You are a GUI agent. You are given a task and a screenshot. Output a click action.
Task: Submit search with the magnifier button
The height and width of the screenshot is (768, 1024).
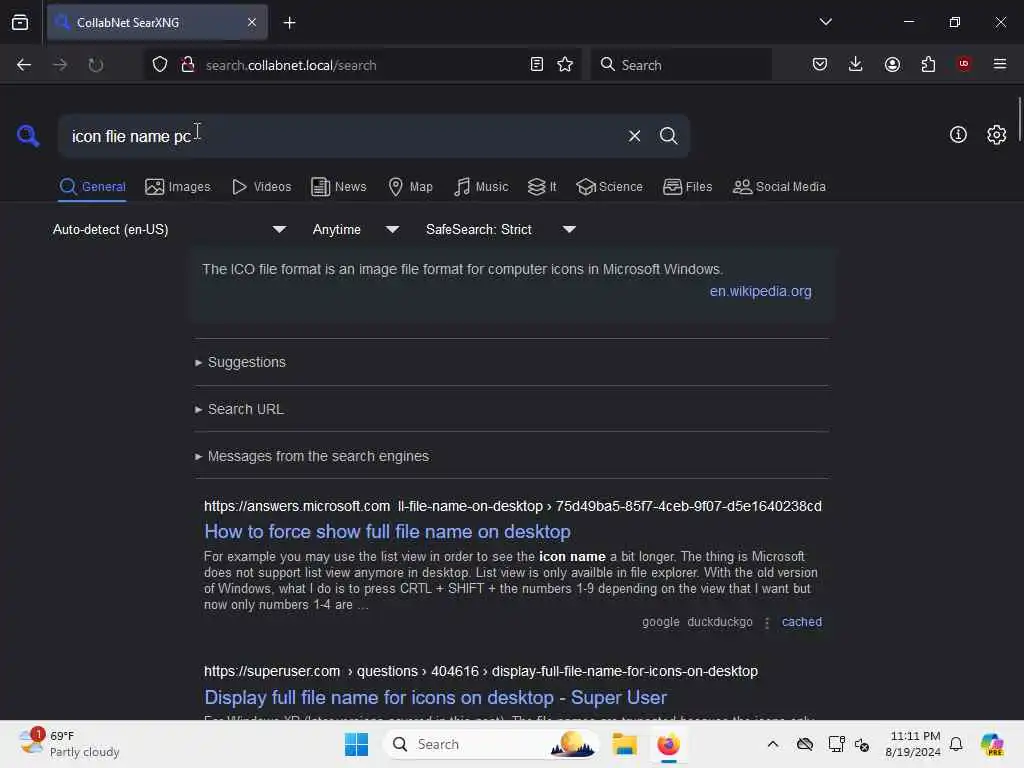pos(668,136)
